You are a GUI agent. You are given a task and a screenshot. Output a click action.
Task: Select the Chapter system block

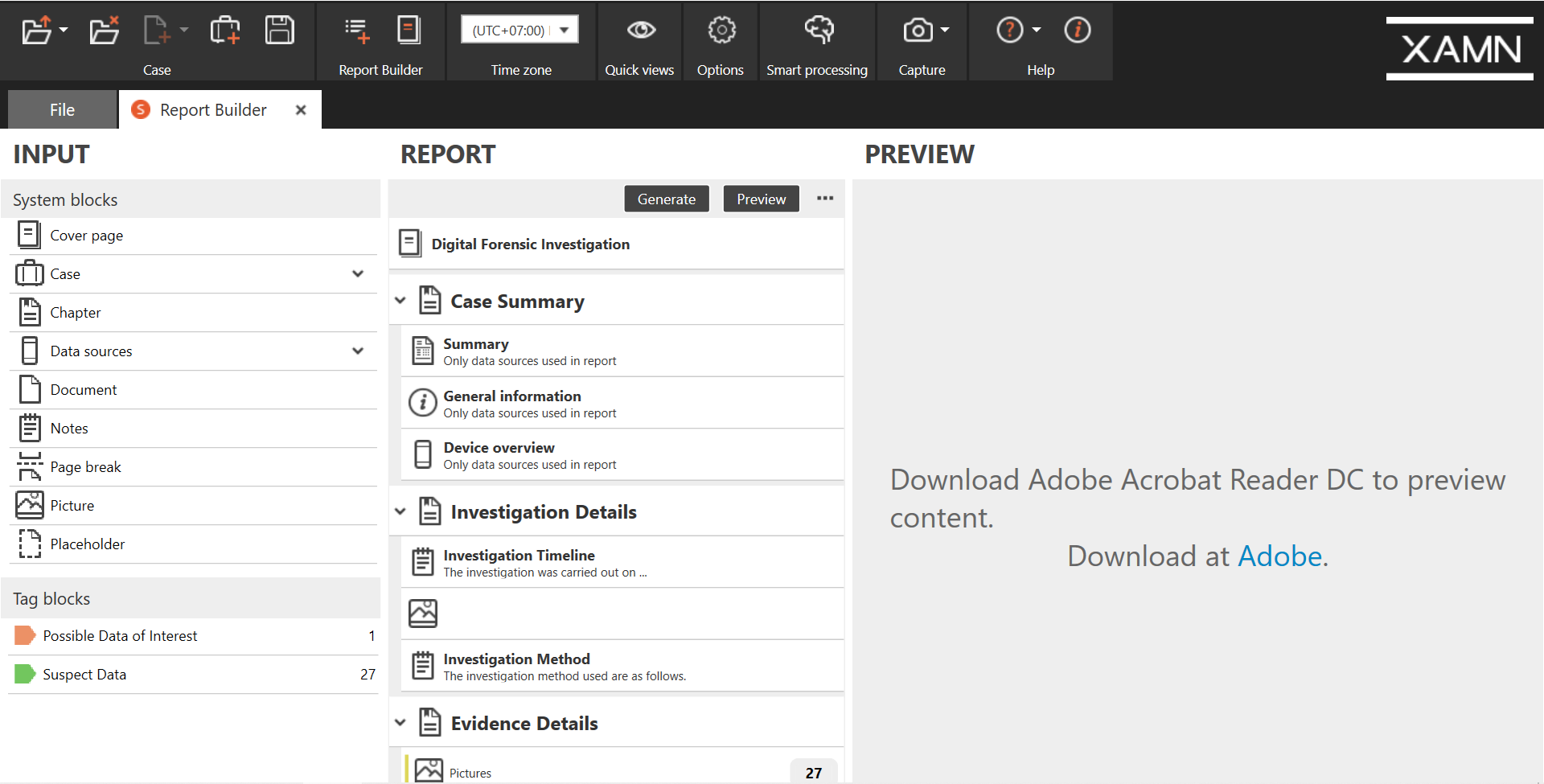point(194,313)
